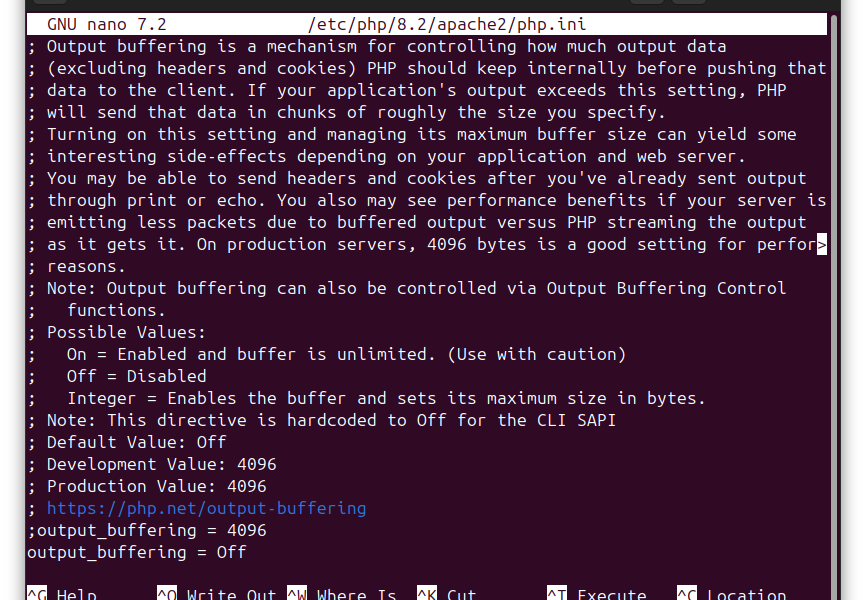Click the ^K Cut shortcut
The width and height of the screenshot is (866, 600).
coord(446,594)
